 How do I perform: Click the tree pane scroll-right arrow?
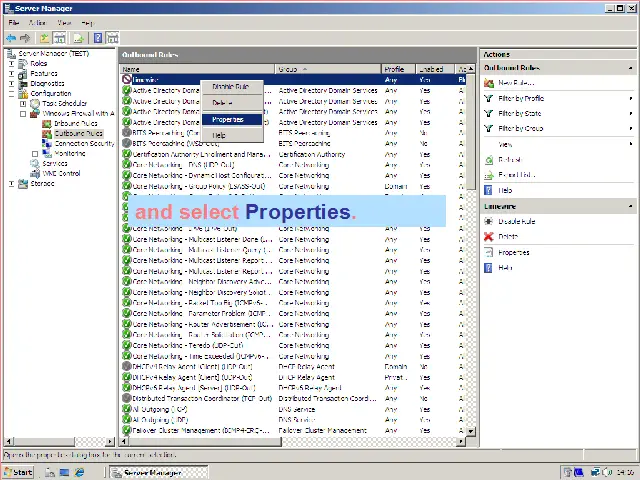(x=110, y=441)
